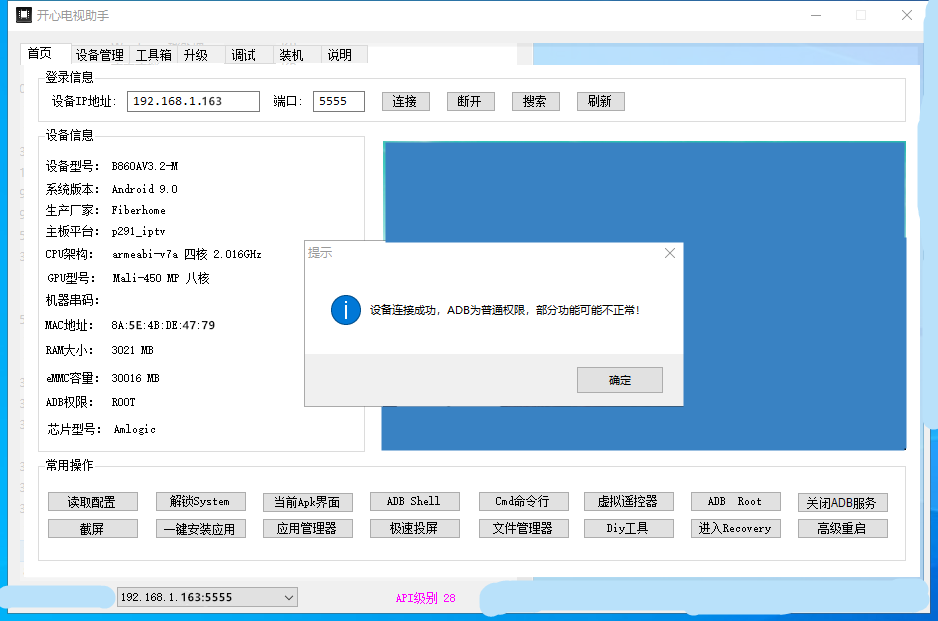938x621 pixels.
Task: Select the 调试 tab
Action: (x=243, y=55)
